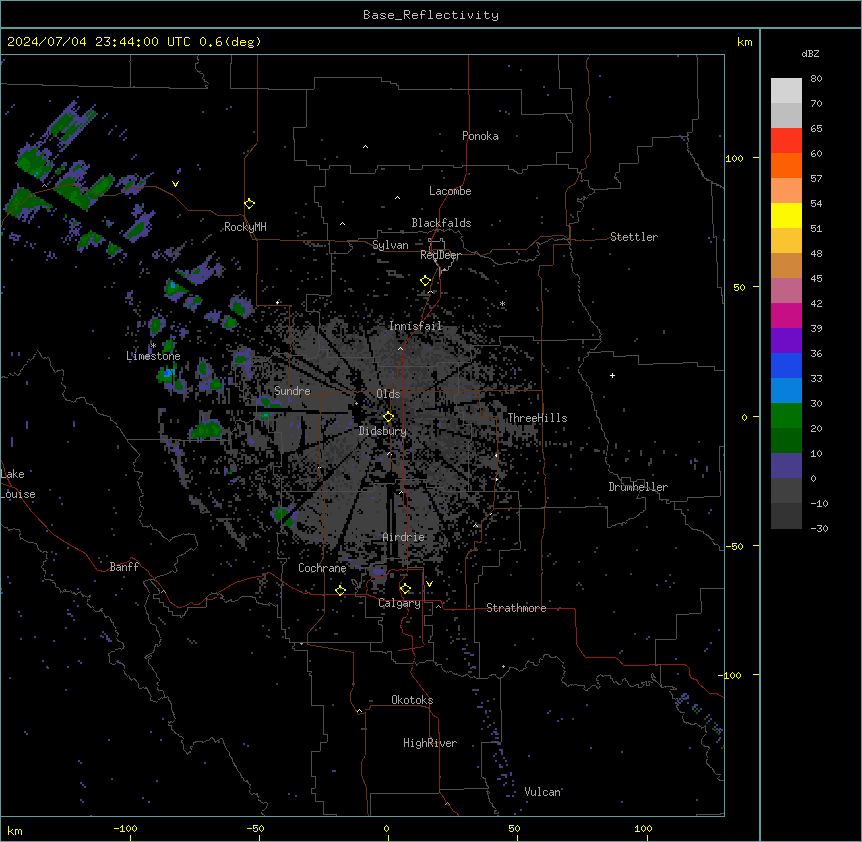The width and height of the screenshot is (862, 842).
Task: Click the yellow diamond marker near RockyMH
Action: [x=249, y=204]
